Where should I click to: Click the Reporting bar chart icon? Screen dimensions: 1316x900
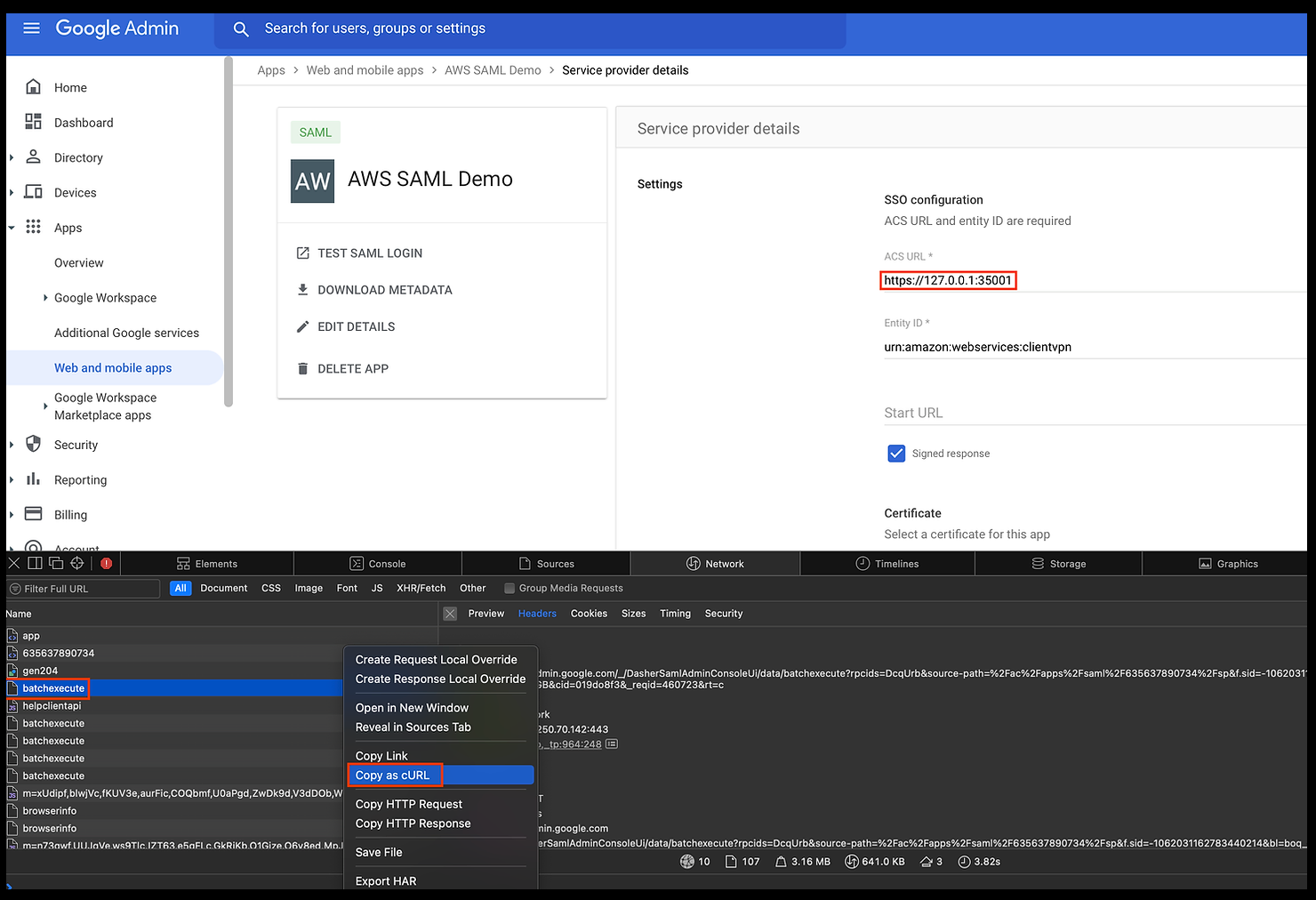point(33,478)
